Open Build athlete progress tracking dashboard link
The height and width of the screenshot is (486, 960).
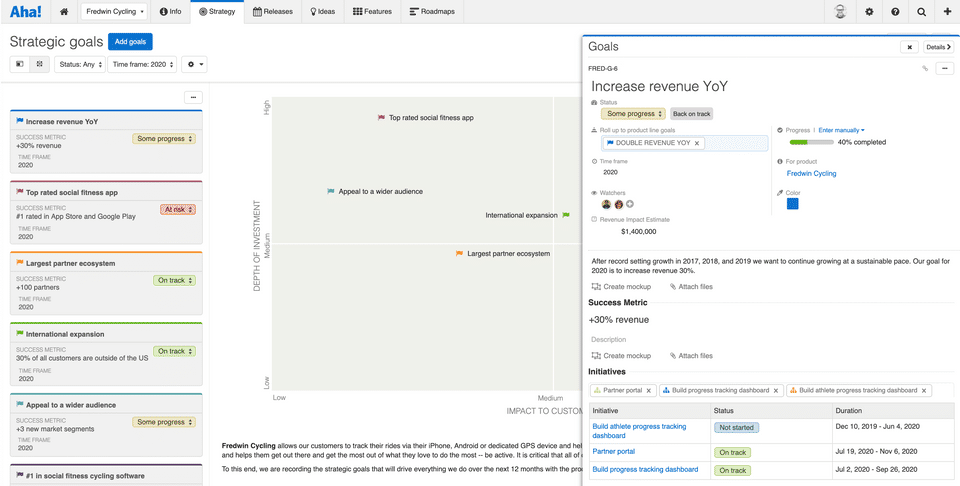pos(639,431)
